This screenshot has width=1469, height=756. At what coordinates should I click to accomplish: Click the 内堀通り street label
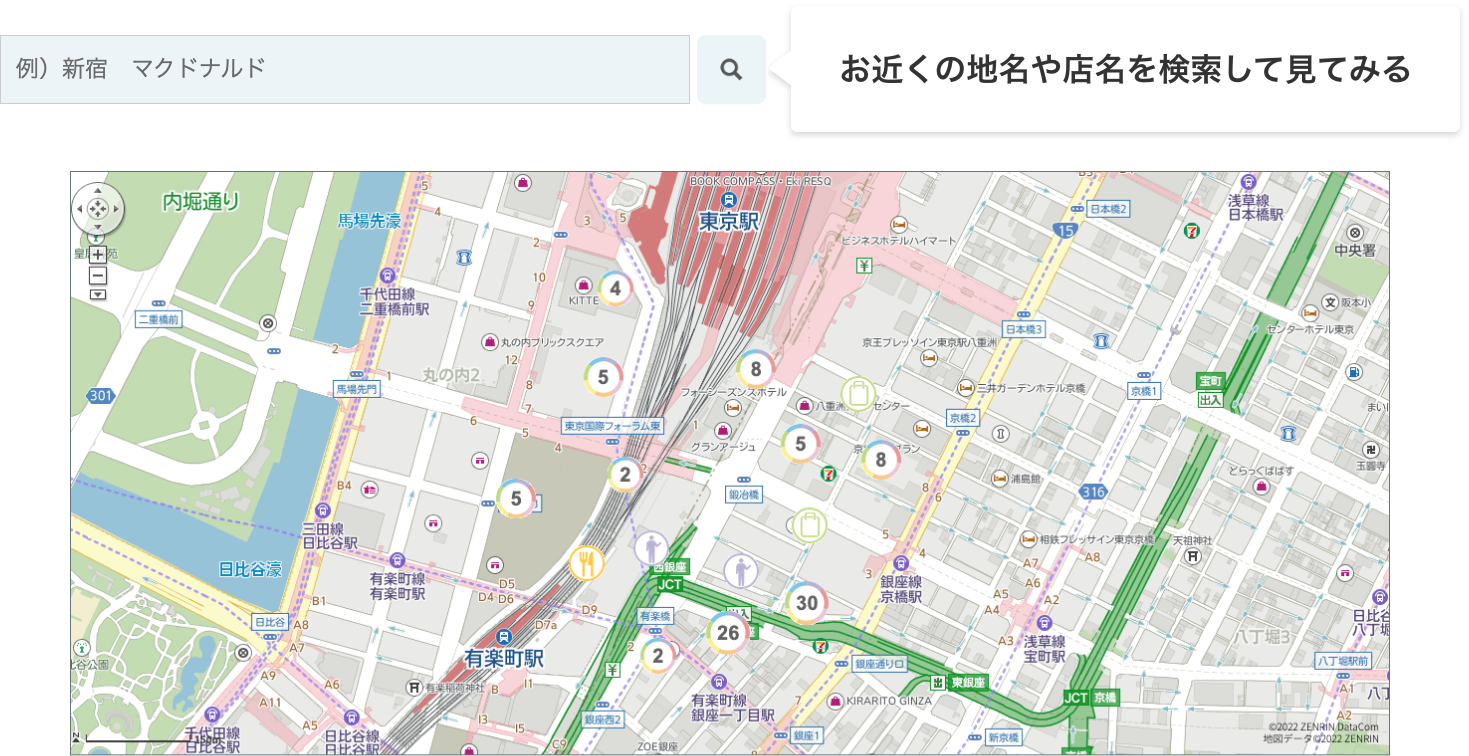[x=201, y=202]
